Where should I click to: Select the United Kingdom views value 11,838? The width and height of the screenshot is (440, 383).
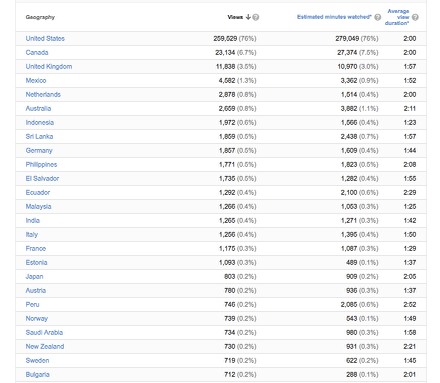[225, 66]
